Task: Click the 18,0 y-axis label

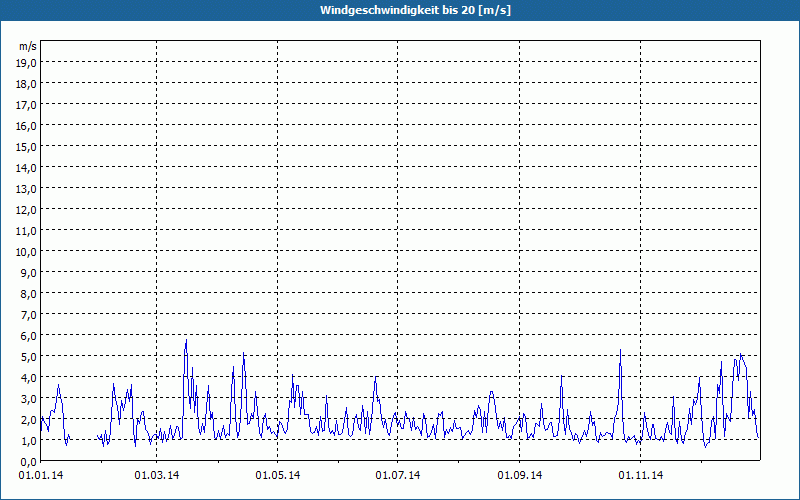Action: pyautogui.click(x=27, y=84)
